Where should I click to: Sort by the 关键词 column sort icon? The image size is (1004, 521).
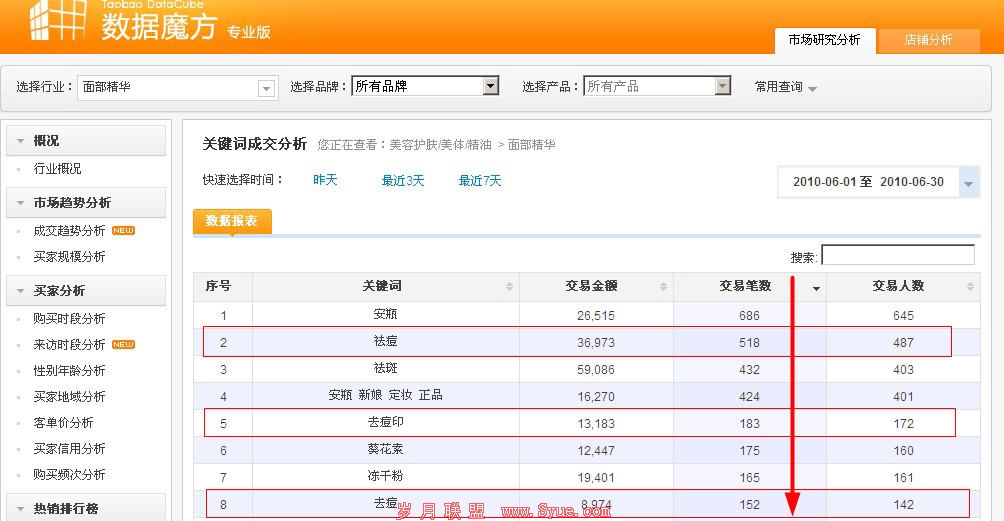pyautogui.click(x=509, y=287)
